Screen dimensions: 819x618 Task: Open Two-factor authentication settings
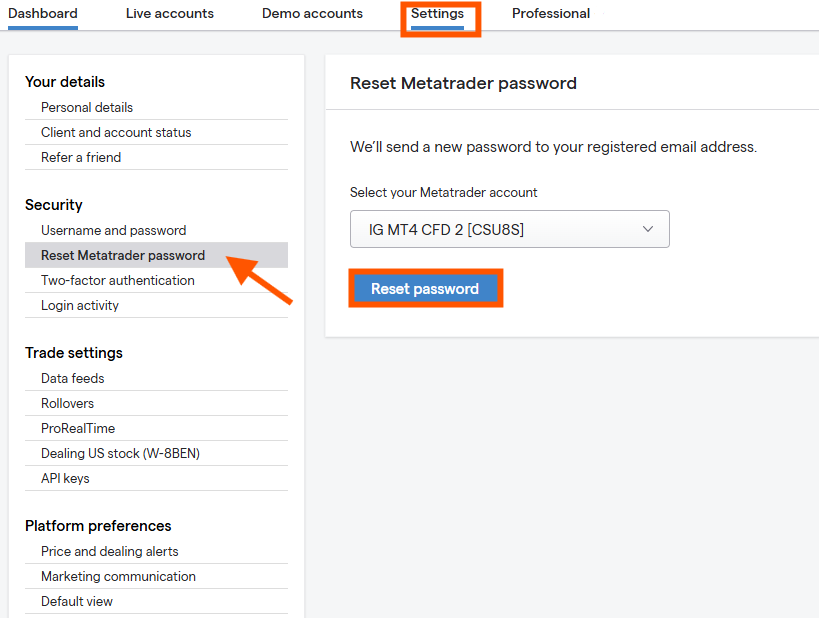tap(117, 280)
